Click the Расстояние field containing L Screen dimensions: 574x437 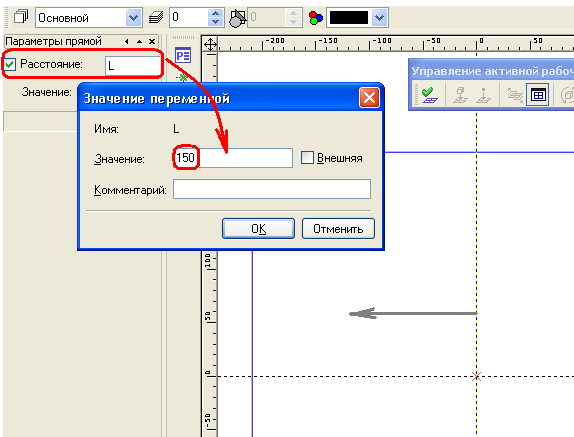tap(133, 66)
